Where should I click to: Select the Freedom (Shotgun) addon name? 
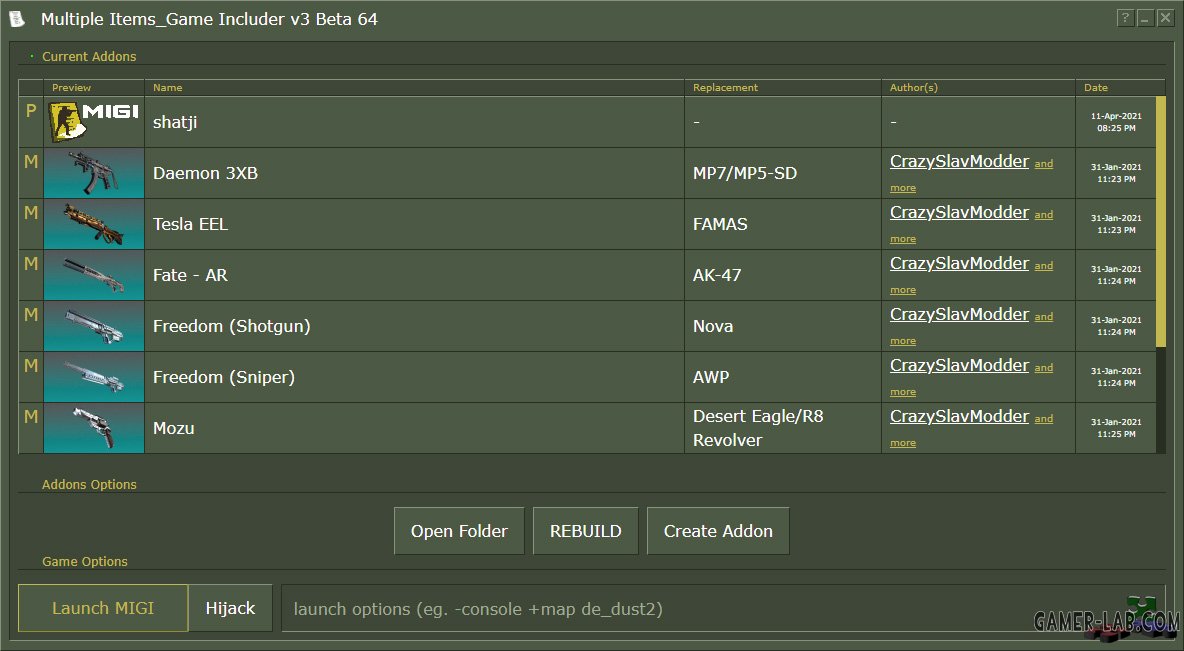(232, 326)
